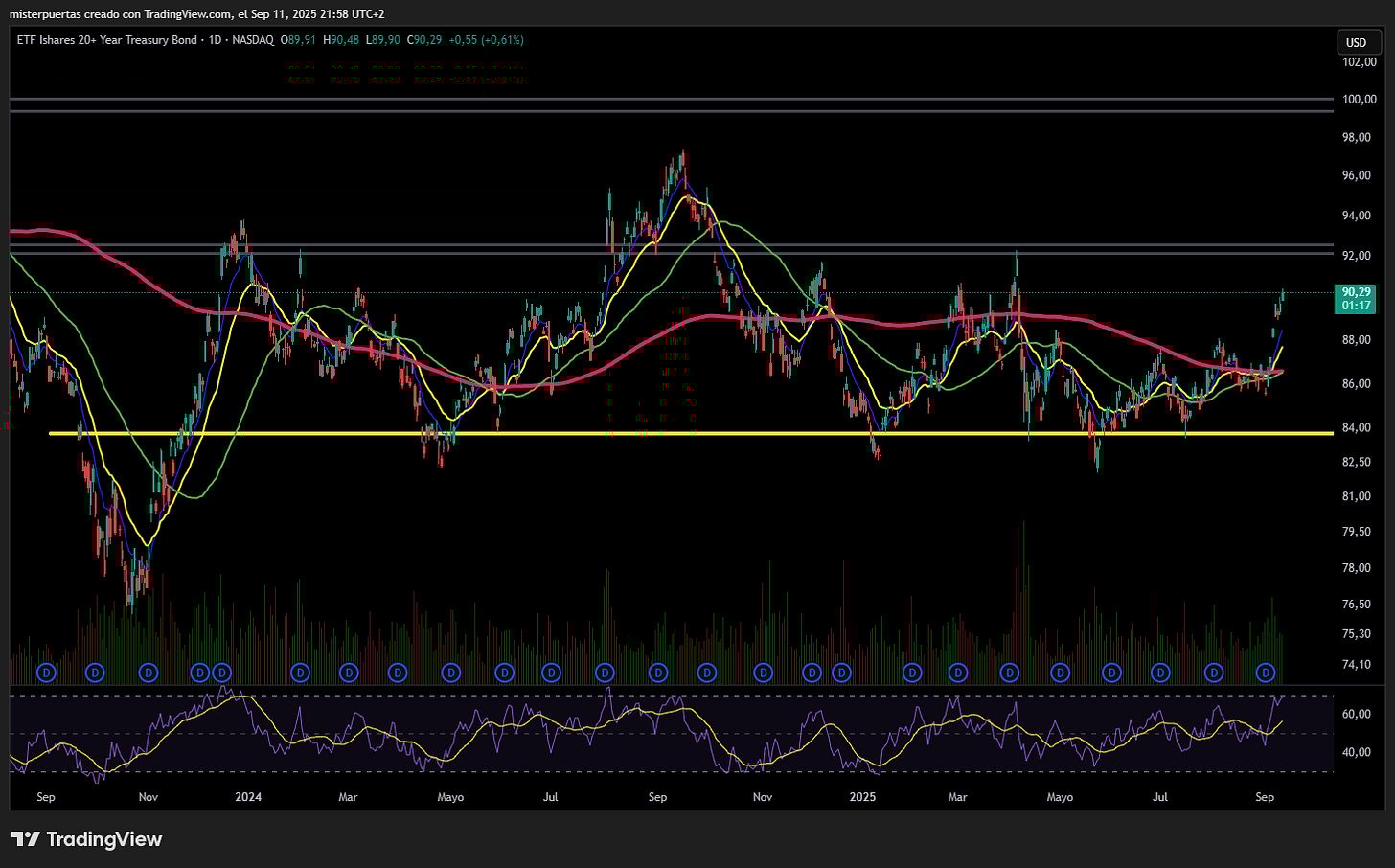Click the 100,00 price axis label
1395x868 pixels.
click(x=1359, y=100)
